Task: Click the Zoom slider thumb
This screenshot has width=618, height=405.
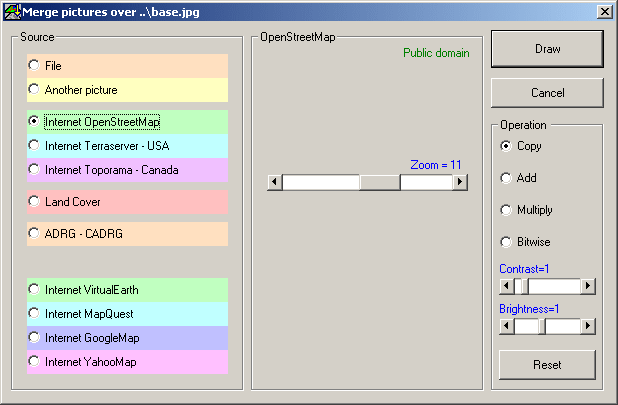Action: click(x=380, y=182)
